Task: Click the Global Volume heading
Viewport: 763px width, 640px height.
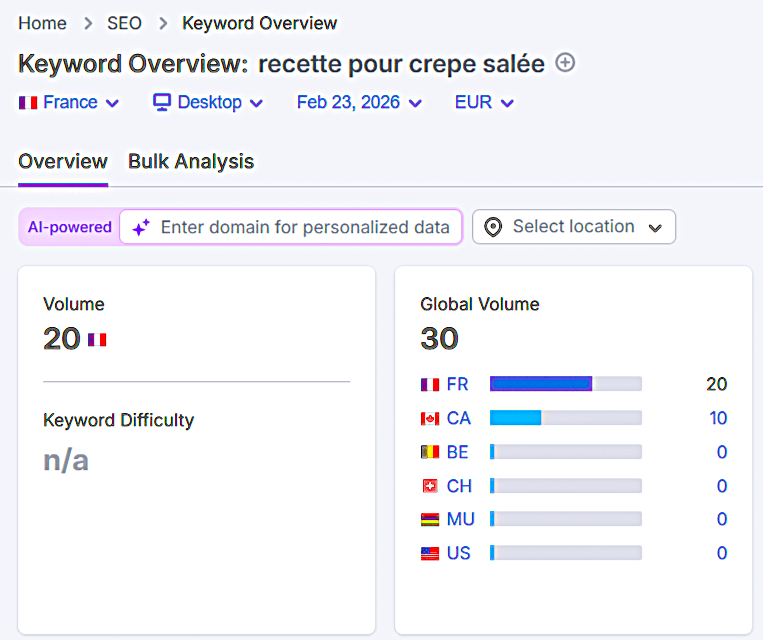Action: click(480, 304)
